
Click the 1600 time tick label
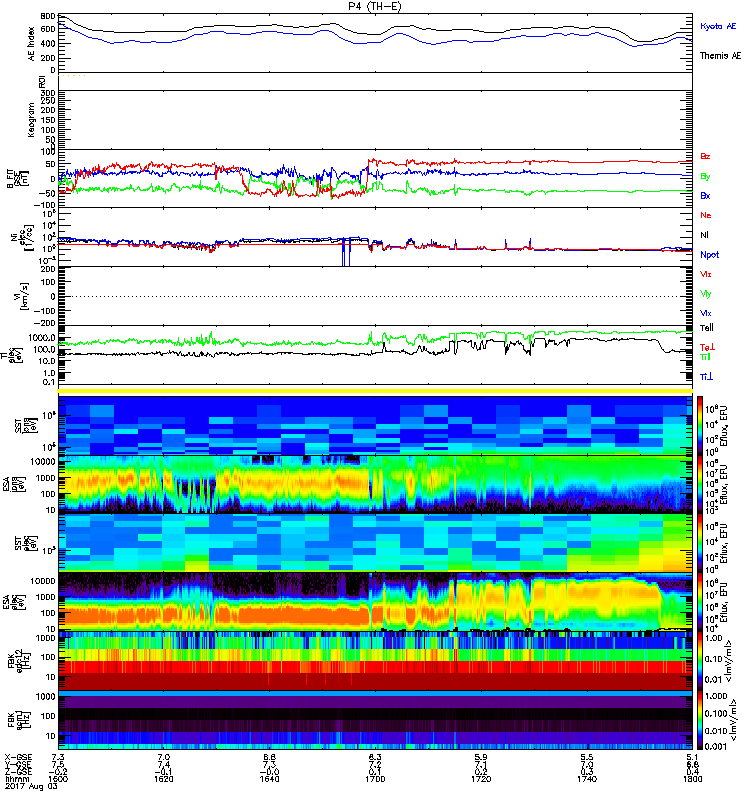point(58,779)
